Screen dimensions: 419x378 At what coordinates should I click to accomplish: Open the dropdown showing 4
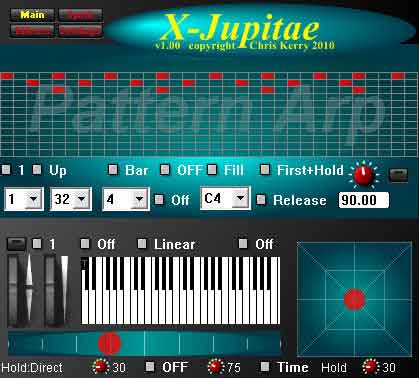point(126,199)
